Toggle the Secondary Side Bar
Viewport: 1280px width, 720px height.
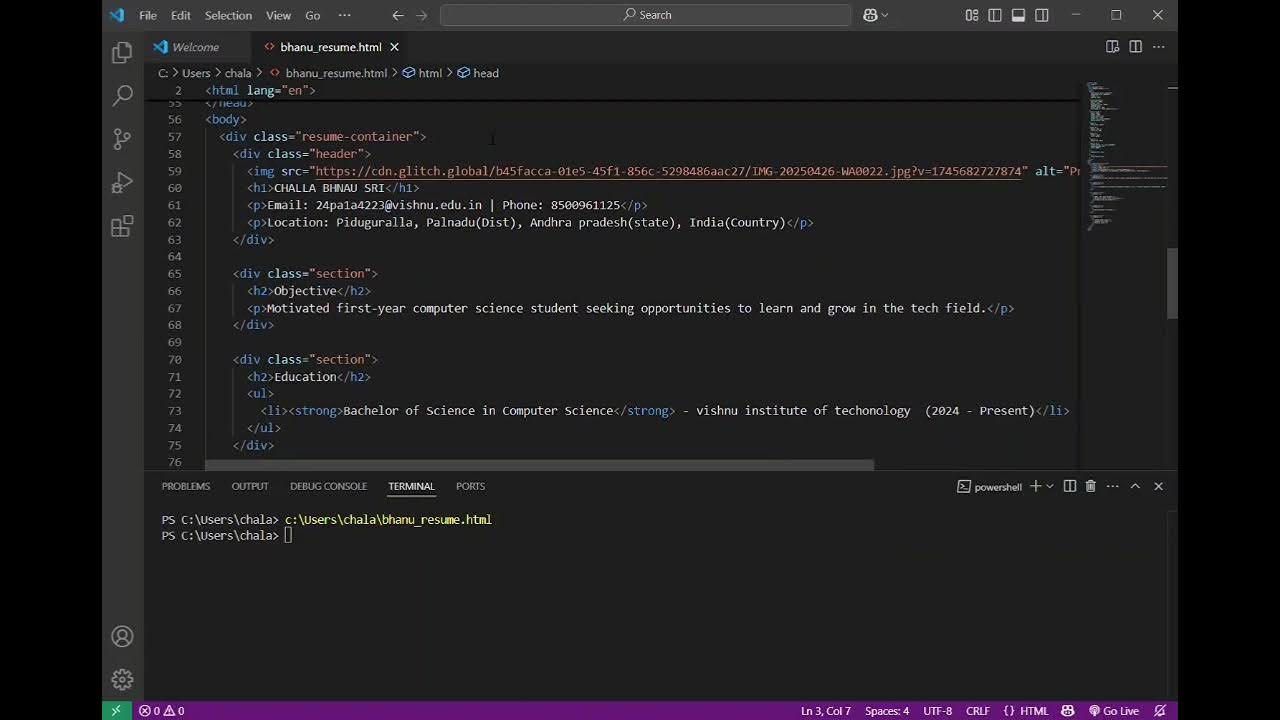pos(1042,15)
